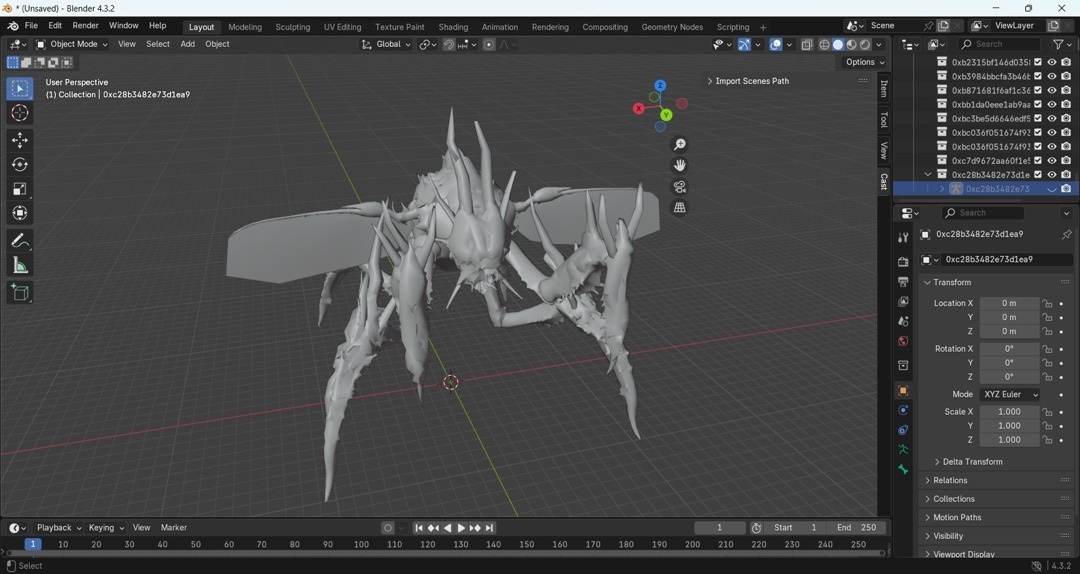Switch to the Sculpting workspace tab
Image resolution: width=1080 pixels, height=574 pixels.
tap(292, 27)
